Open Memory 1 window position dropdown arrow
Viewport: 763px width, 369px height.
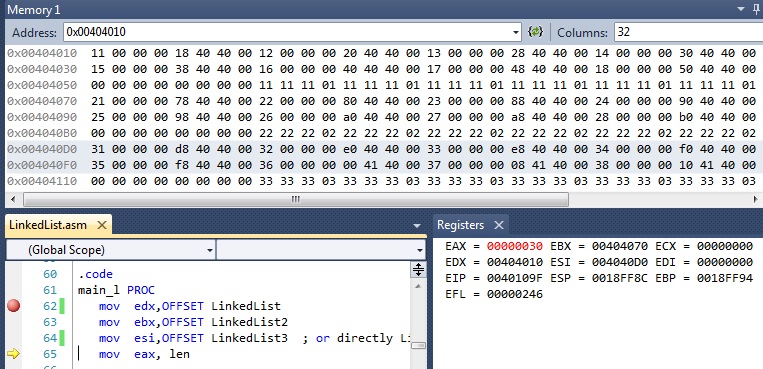pyautogui.click(x=741, y=9)
